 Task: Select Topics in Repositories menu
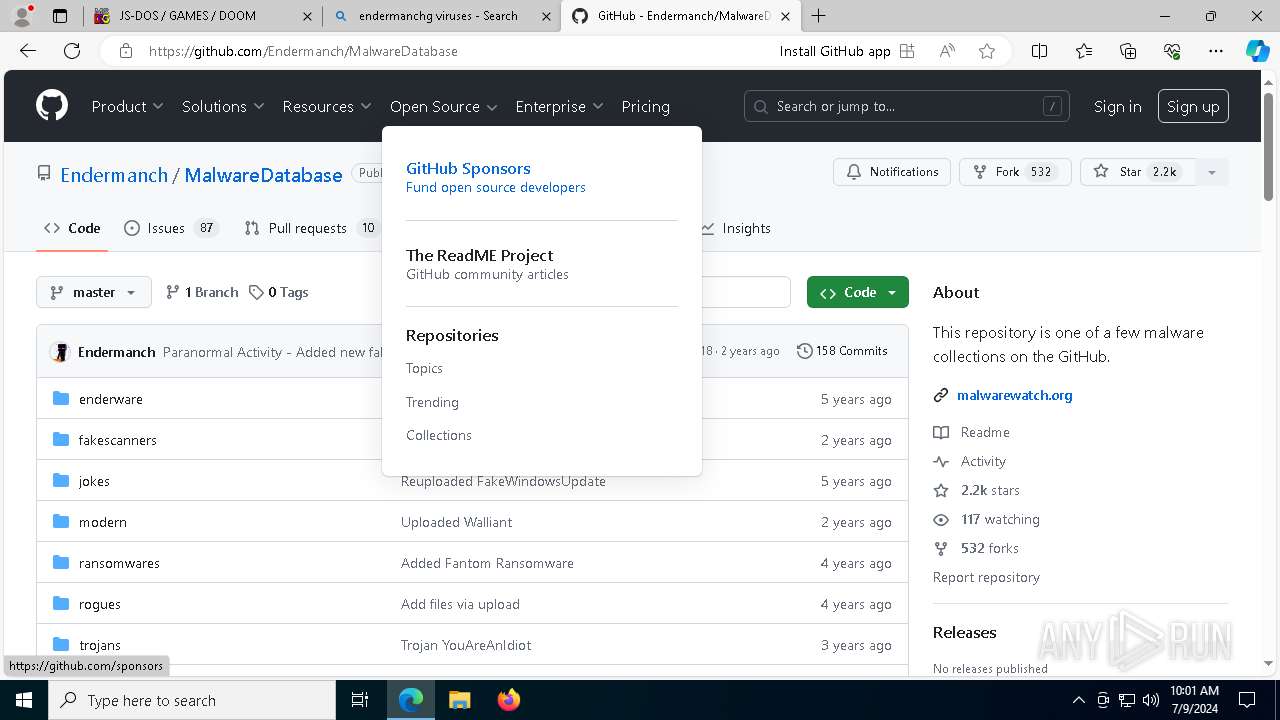pos(424,368)
